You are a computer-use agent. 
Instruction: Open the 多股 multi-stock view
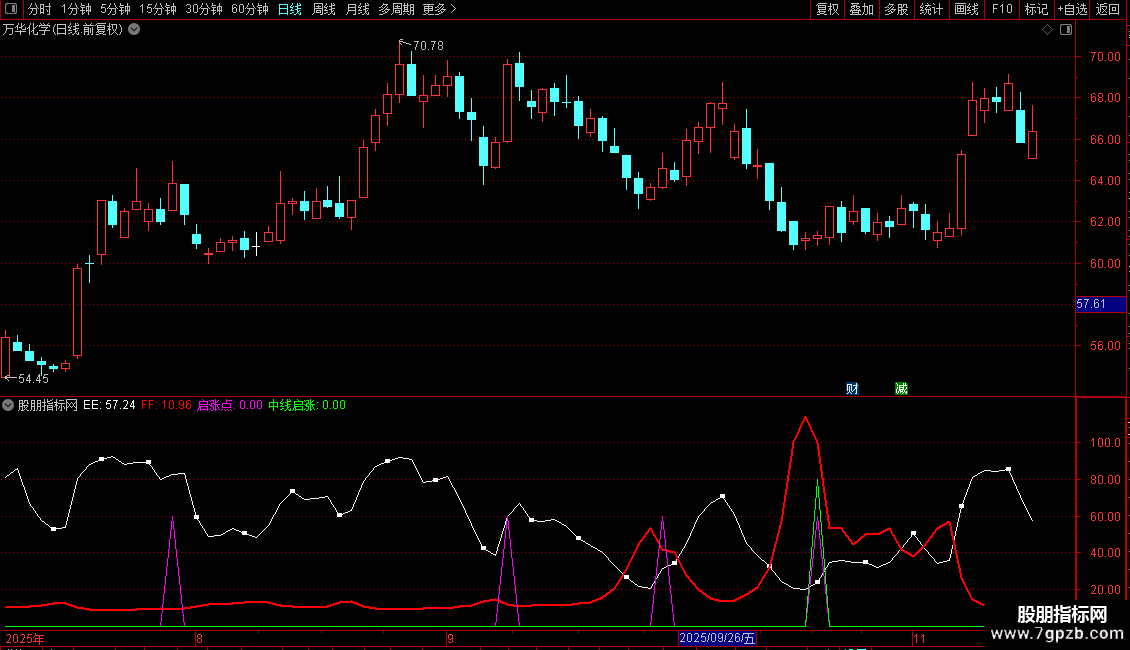[x=896, y=9]
